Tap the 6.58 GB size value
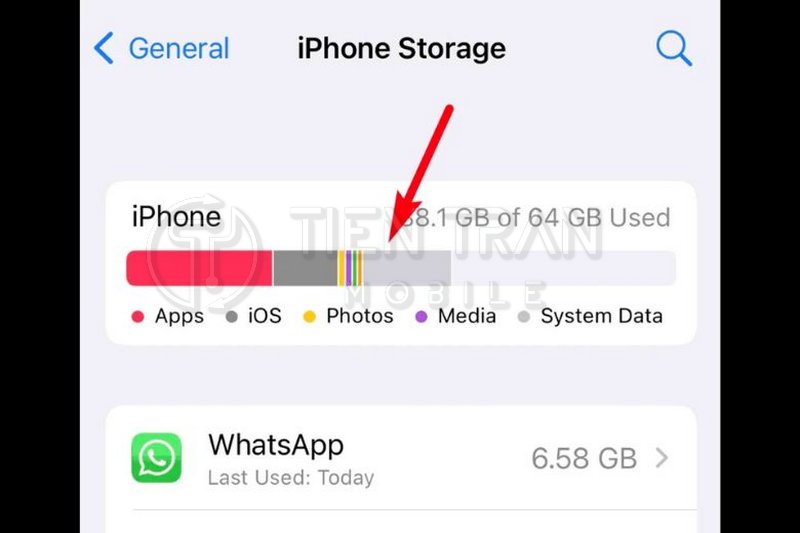 click(584, 458)
